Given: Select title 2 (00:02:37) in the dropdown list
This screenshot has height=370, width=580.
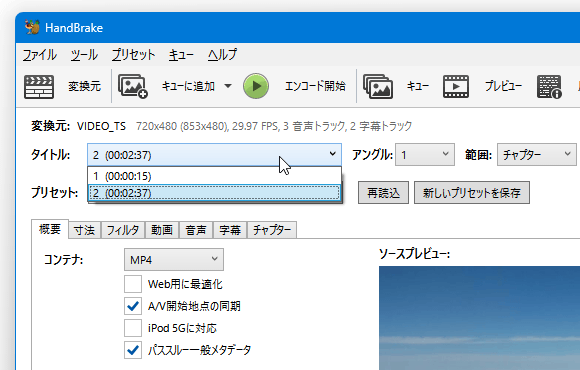Looking at the screenshot, I should (214, 193).
